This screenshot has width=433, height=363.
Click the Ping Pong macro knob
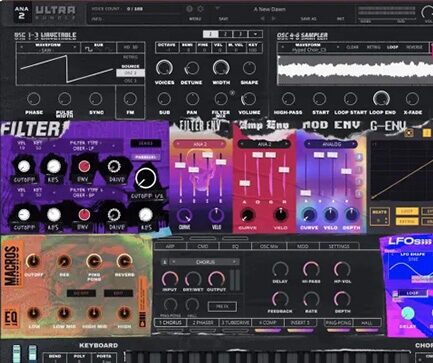click(94, 261)
